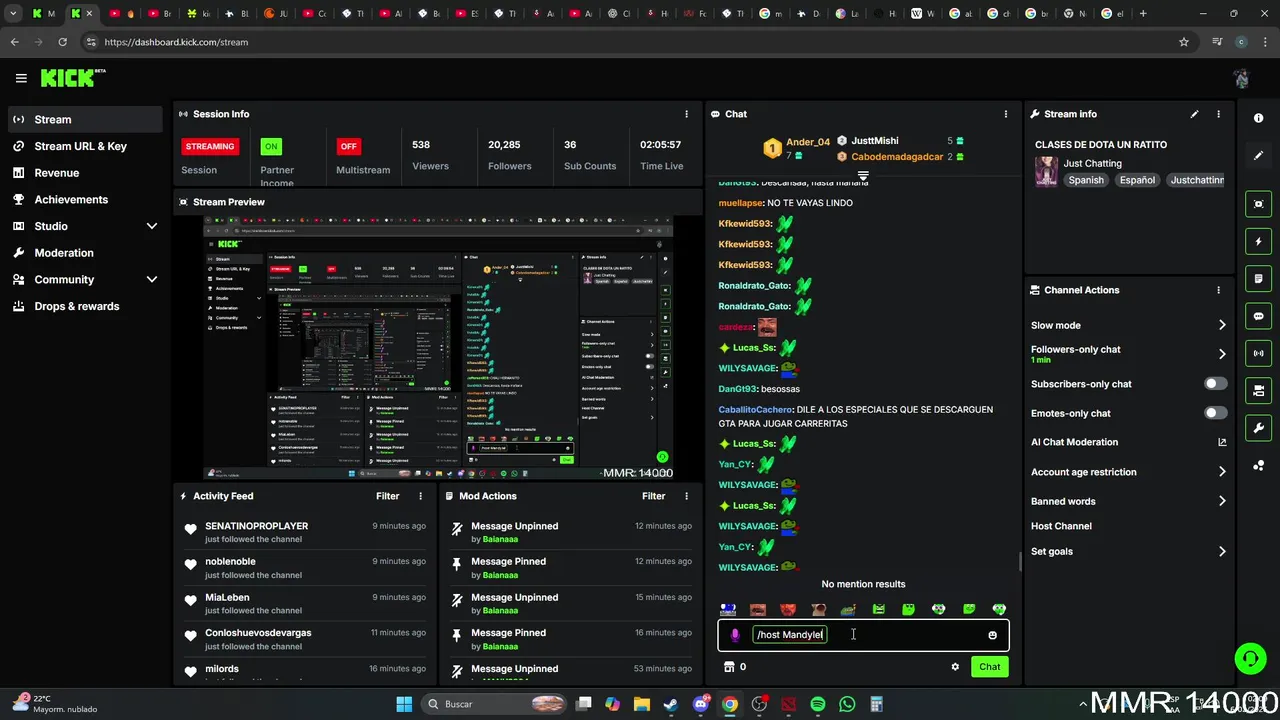Open the Achievements page
This screenshot has height=720, width=1280.
(x=85, y=199)
